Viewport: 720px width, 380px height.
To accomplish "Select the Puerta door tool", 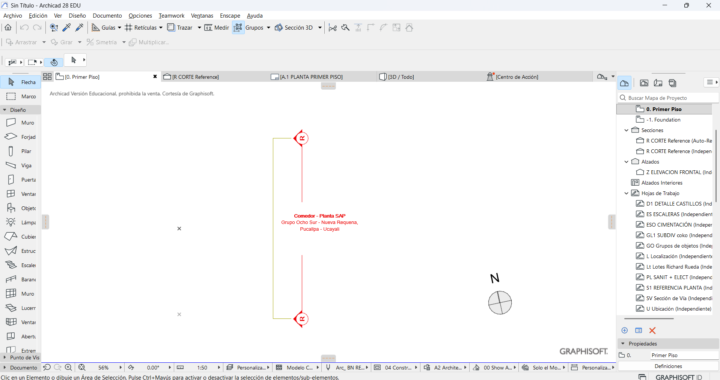I will tap(20, 179).
